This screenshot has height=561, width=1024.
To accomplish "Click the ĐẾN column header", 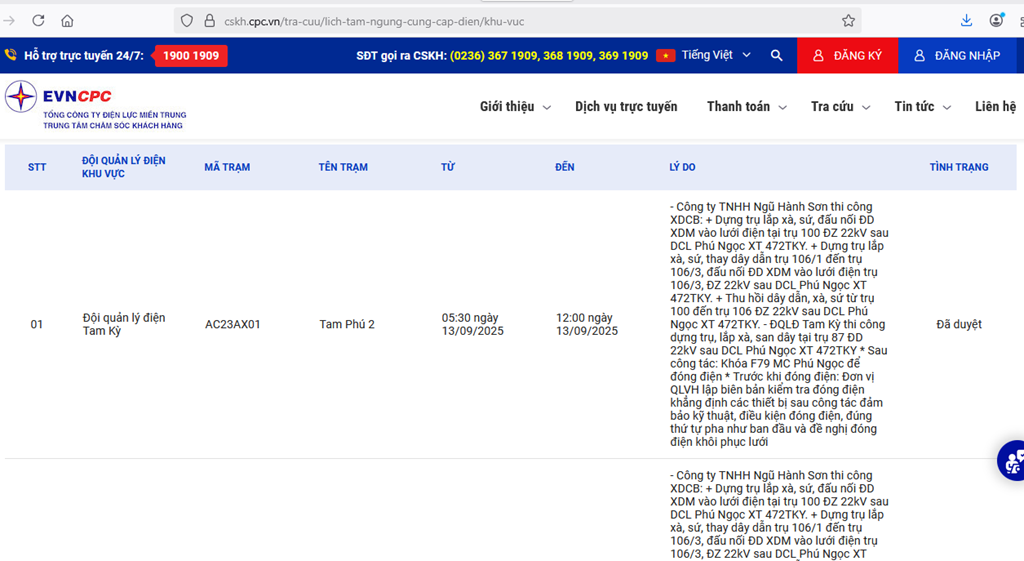I will point(564,167).
